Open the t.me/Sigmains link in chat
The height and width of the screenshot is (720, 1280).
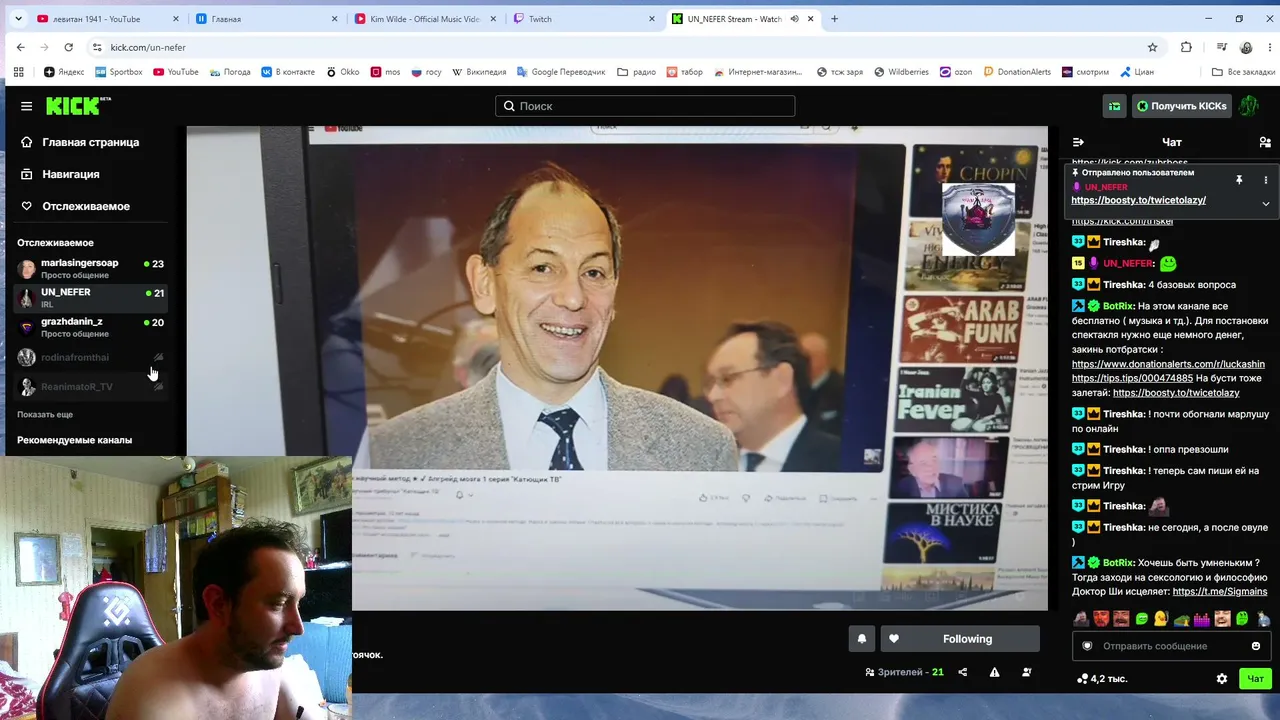(x=1220, y=591)
